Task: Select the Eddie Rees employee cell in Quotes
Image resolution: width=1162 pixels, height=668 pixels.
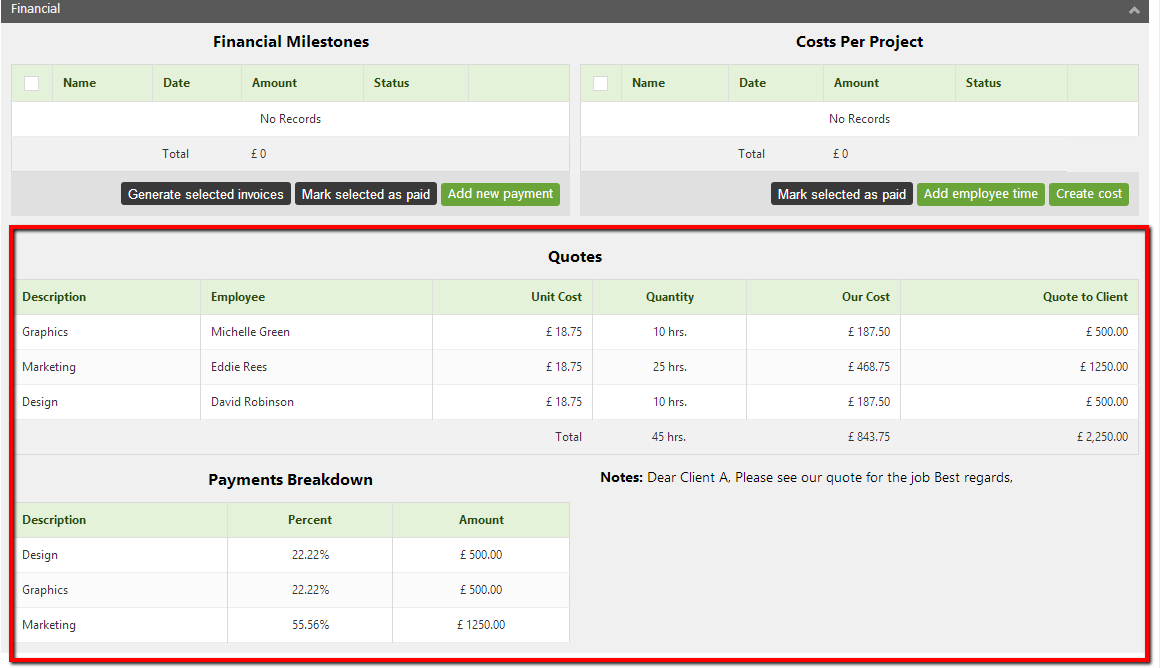Action: click(x=239, y=367)
